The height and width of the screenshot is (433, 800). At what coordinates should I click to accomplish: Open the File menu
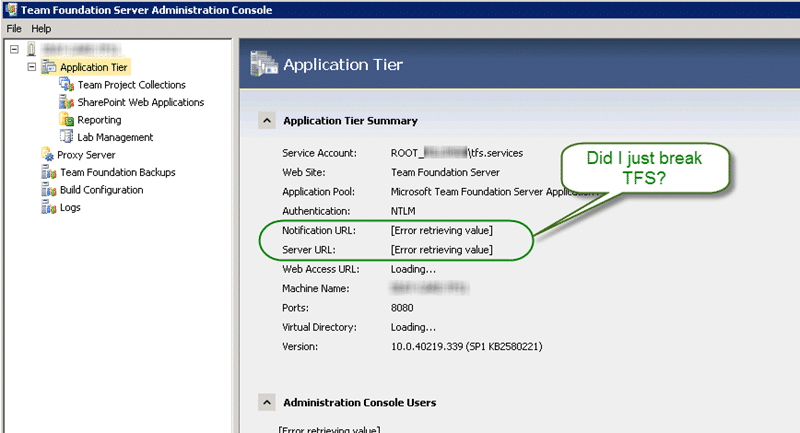tap(14, 29)
